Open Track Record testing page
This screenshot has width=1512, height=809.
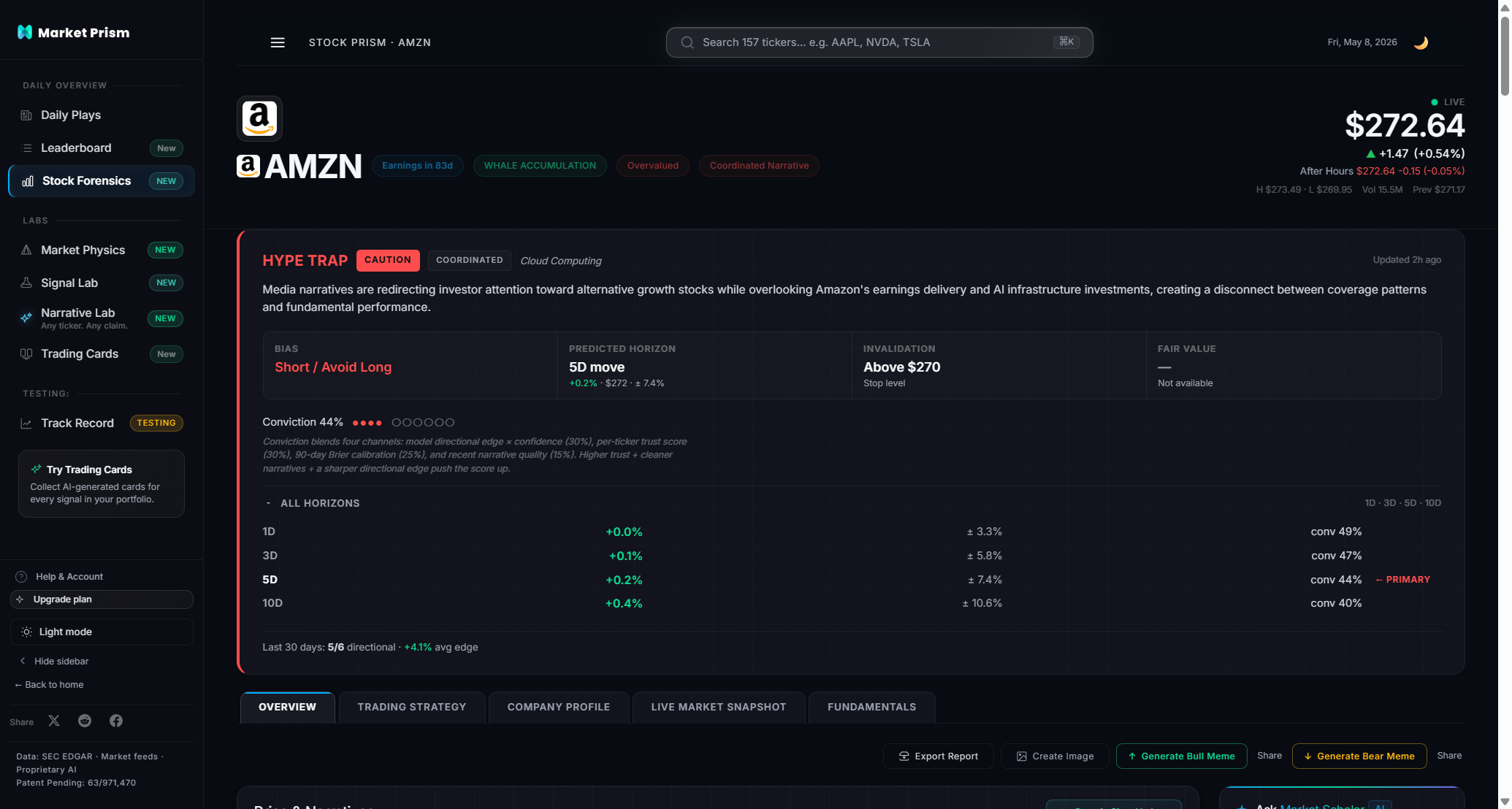click(102, 423)
